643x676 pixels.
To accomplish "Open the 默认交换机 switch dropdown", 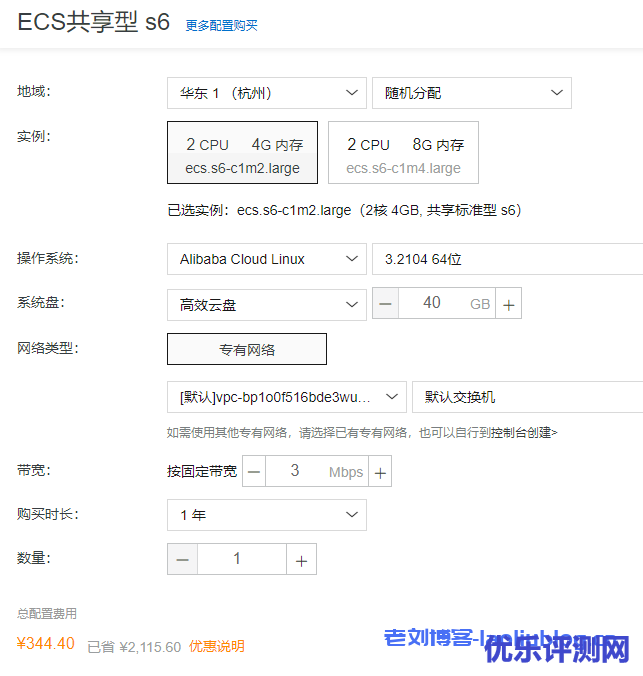I will (x=527, y=397).
